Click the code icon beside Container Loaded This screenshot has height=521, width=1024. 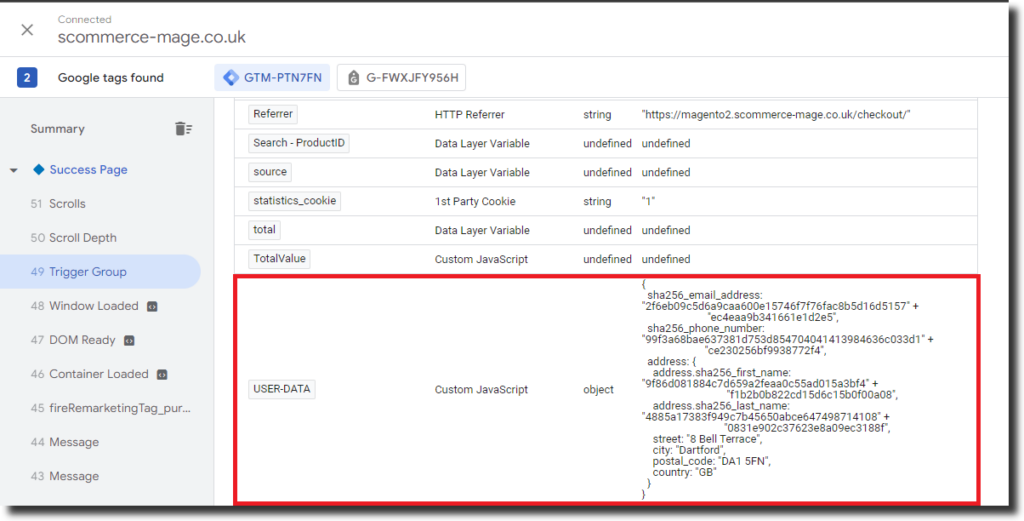[162, 374]
